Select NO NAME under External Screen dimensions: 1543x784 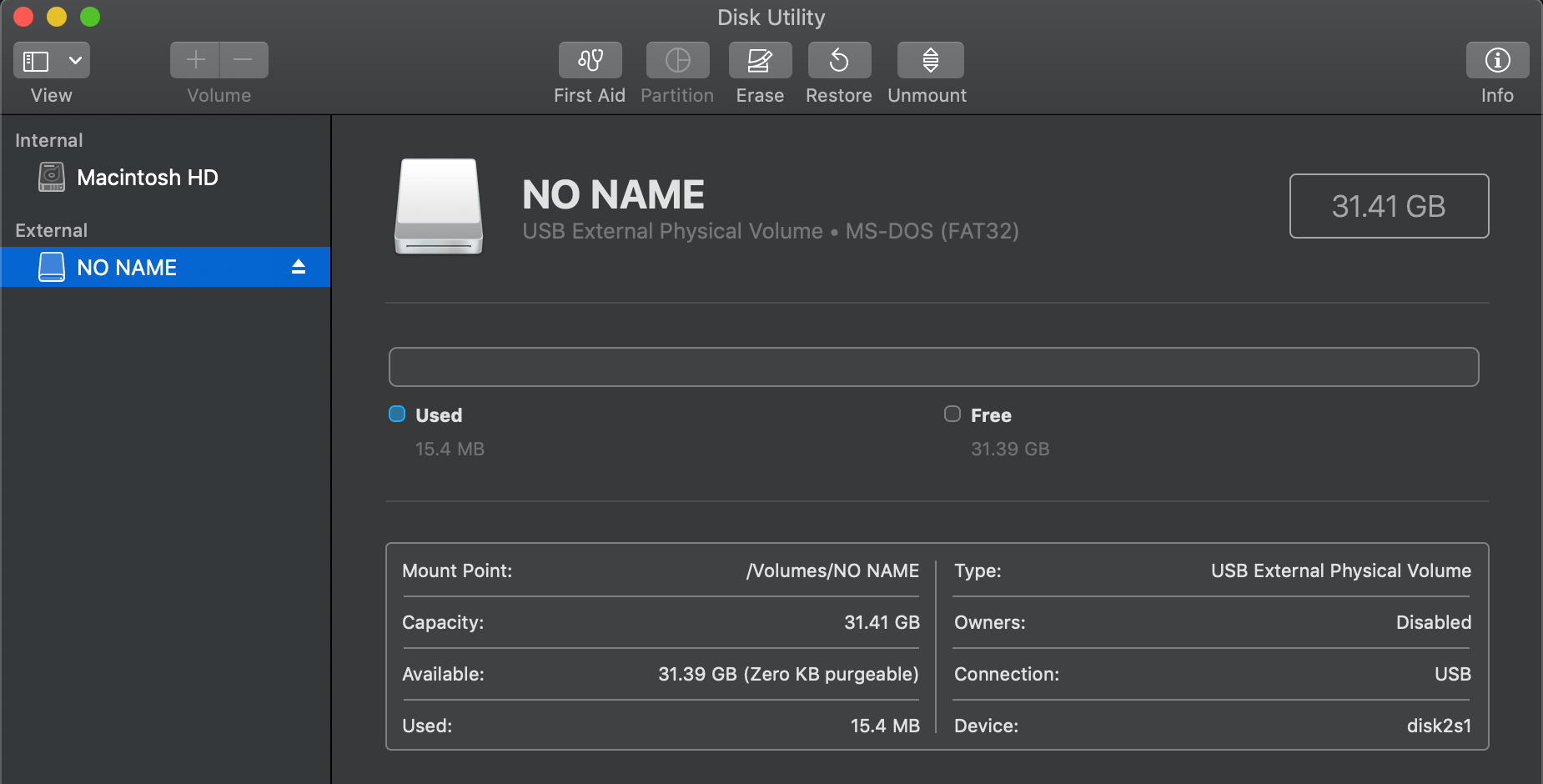[127, 267]
